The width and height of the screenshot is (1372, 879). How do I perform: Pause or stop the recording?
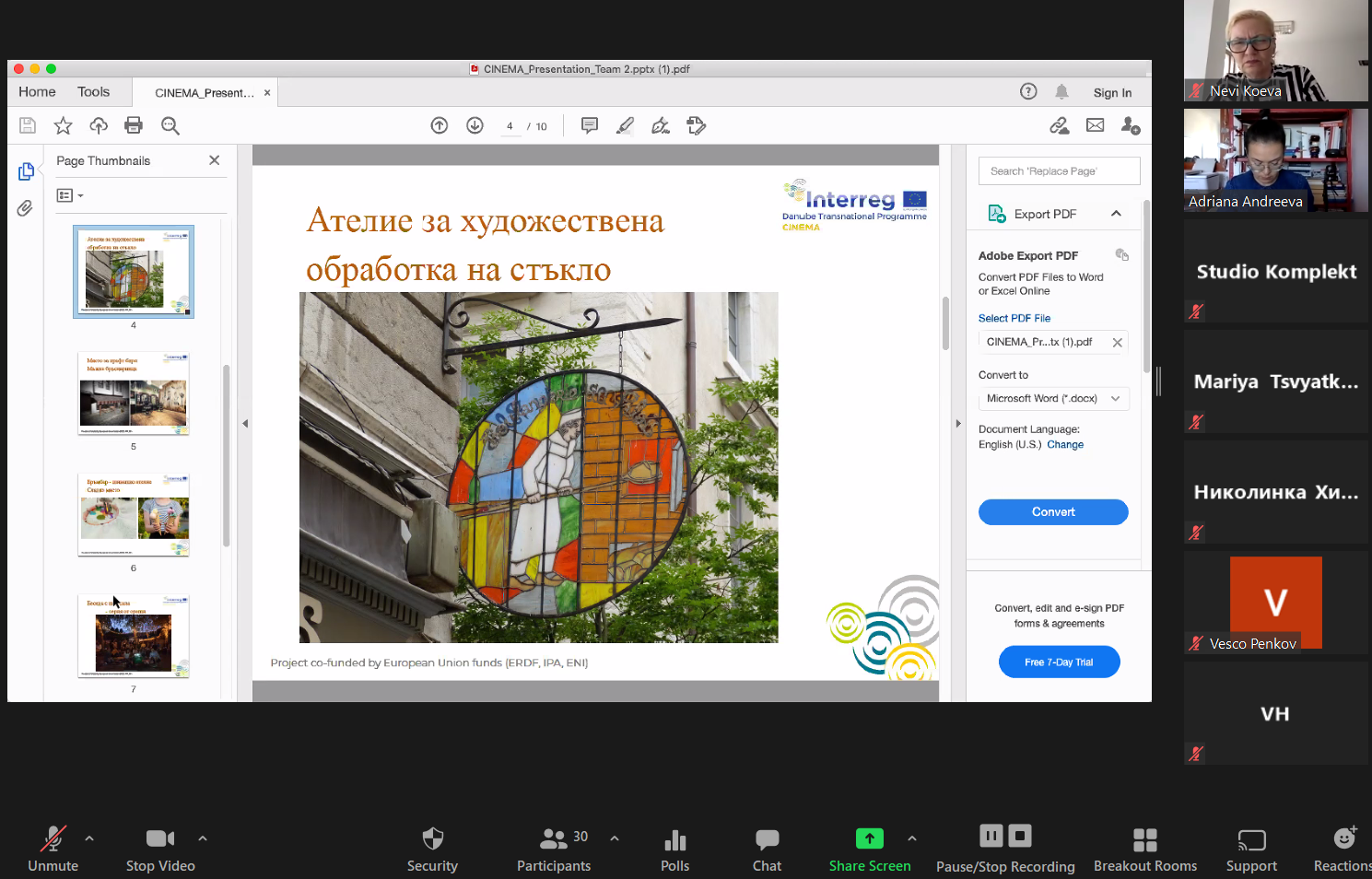click(x=1004, y=848)
